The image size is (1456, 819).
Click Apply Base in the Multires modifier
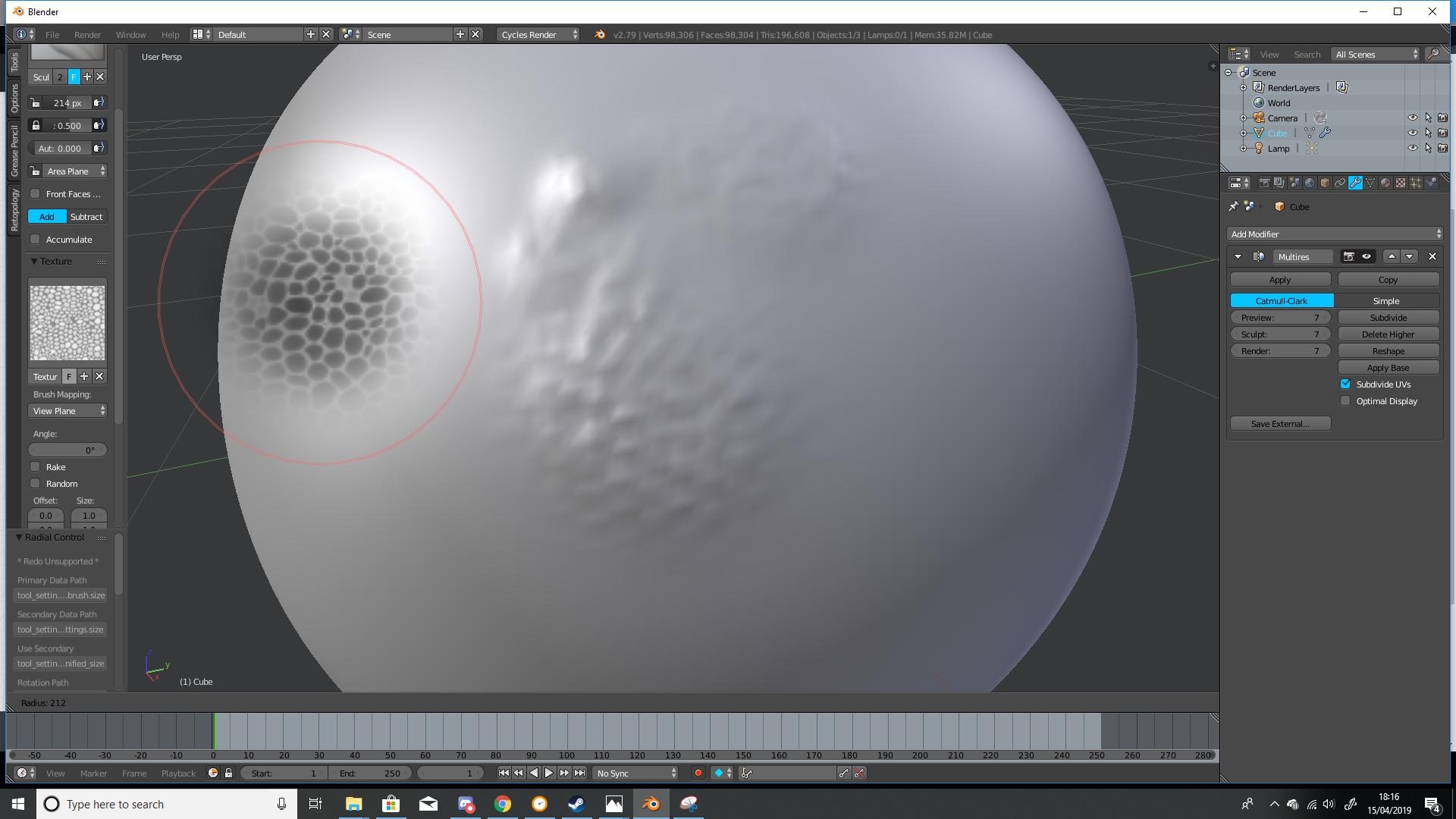click(x=1387, y=367)
